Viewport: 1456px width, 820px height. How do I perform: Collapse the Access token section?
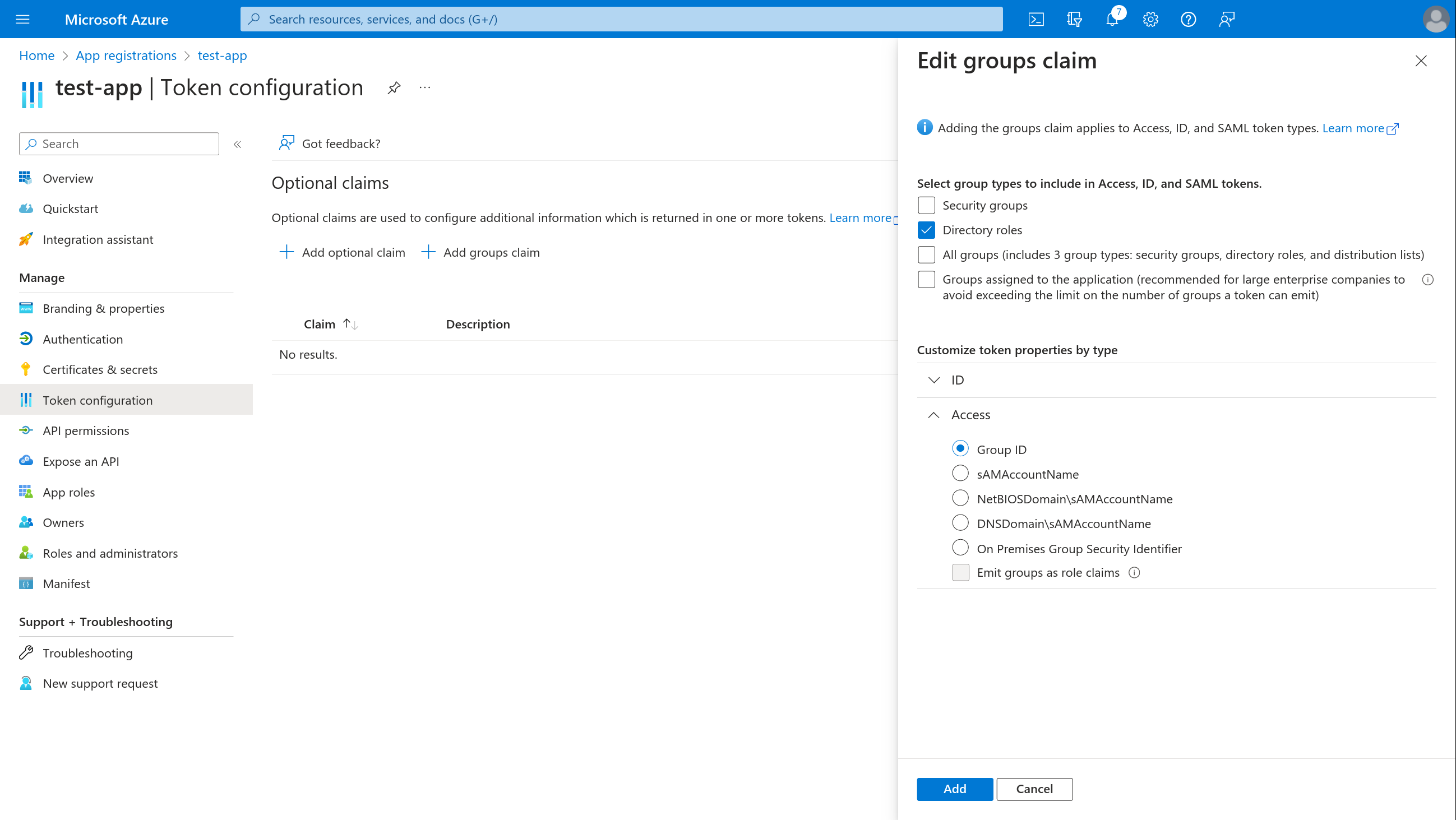(x=933, y=414)
